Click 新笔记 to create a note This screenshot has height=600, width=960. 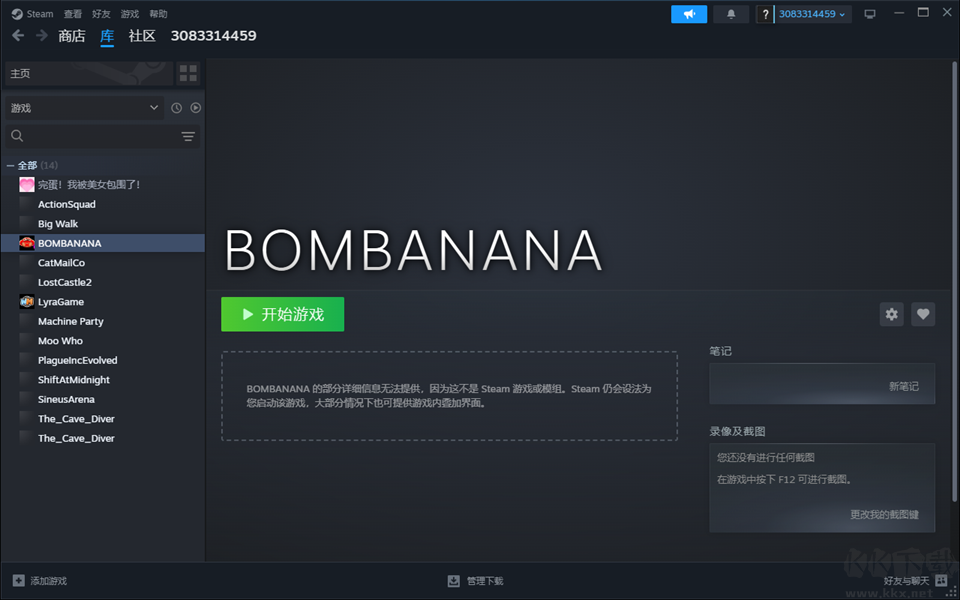pyautogui.click(x=904, y=386)
